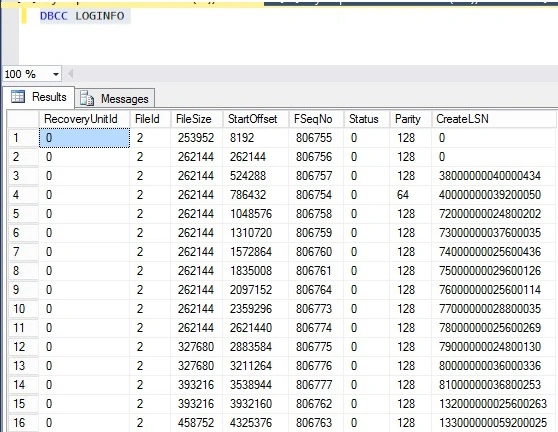This screenshot has height=432, width=558.
Task: Click the DBCC LOGINFO query text
Action: click(82, 16)
